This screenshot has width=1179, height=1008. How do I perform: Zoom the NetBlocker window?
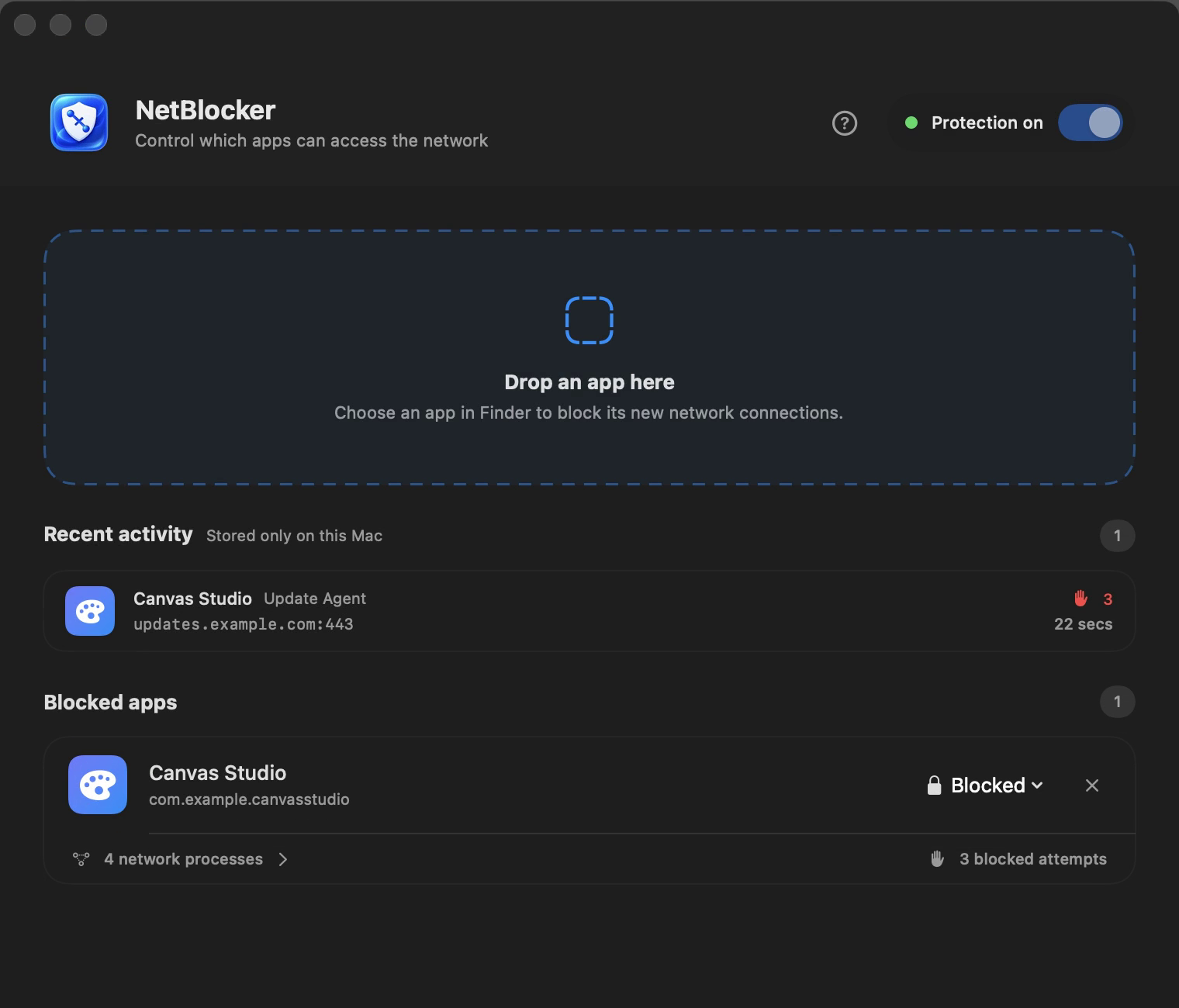click(96, 25)
